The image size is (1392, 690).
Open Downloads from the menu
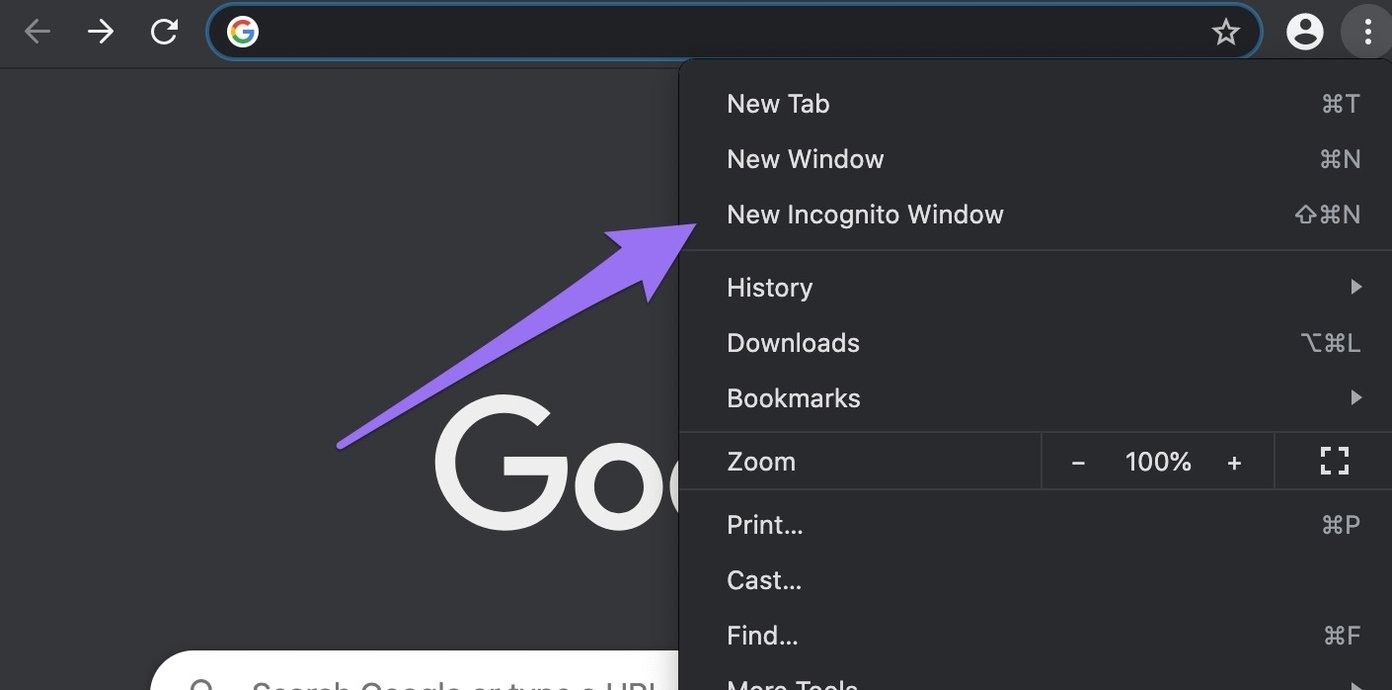click(x=793, y=343)
